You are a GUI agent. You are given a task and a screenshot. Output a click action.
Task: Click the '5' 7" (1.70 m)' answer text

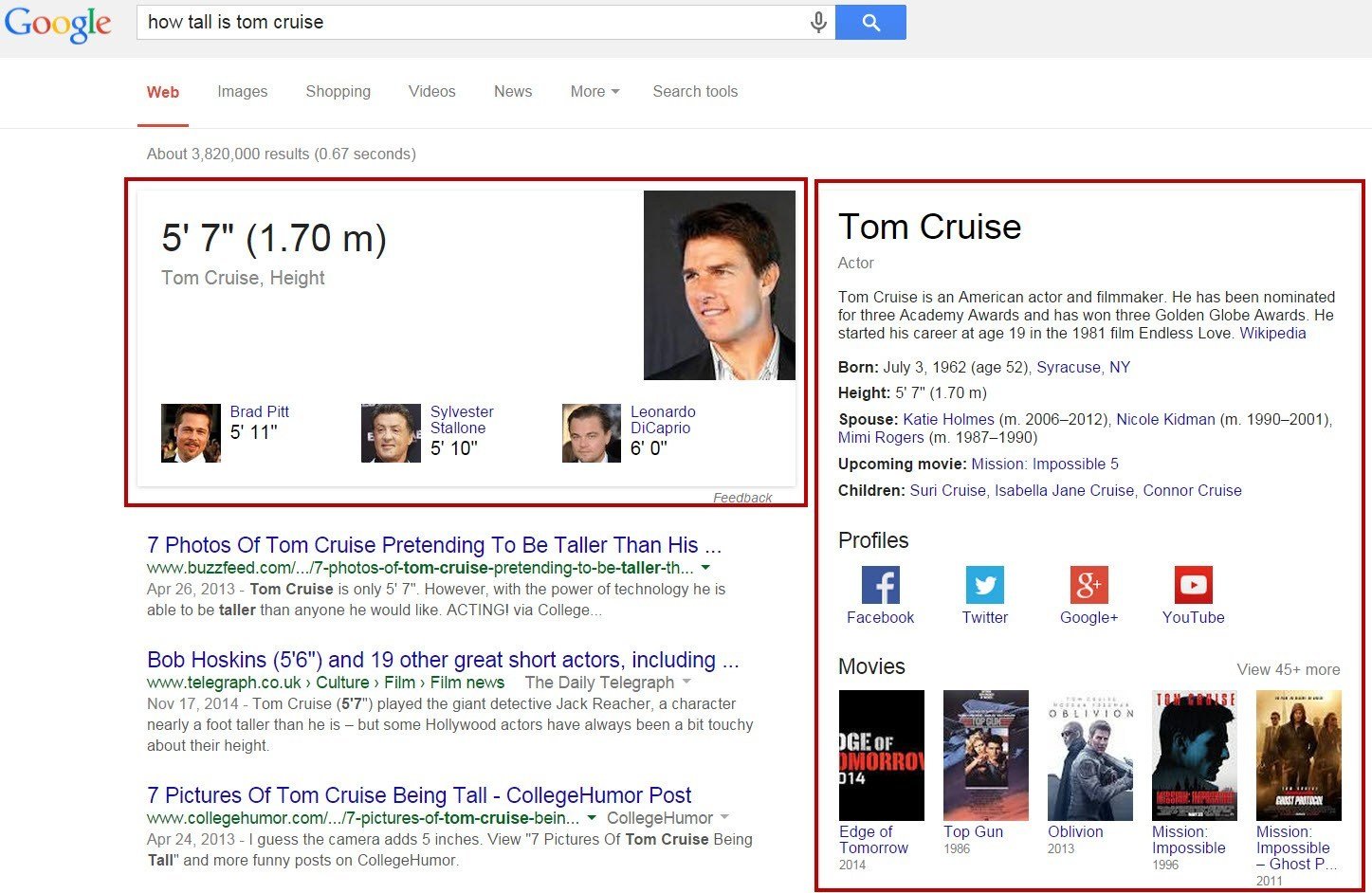pos(274,238)
